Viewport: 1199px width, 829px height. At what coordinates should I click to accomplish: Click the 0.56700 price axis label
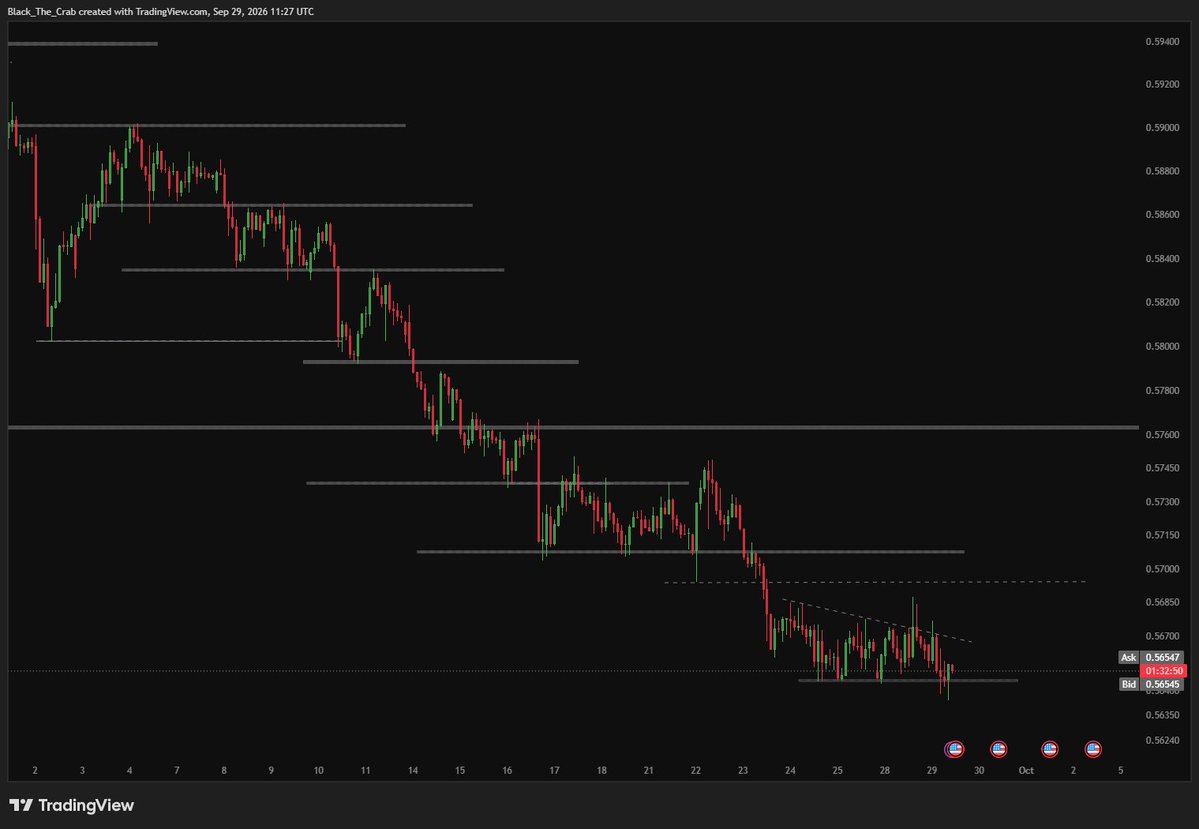pos(1162,636)
